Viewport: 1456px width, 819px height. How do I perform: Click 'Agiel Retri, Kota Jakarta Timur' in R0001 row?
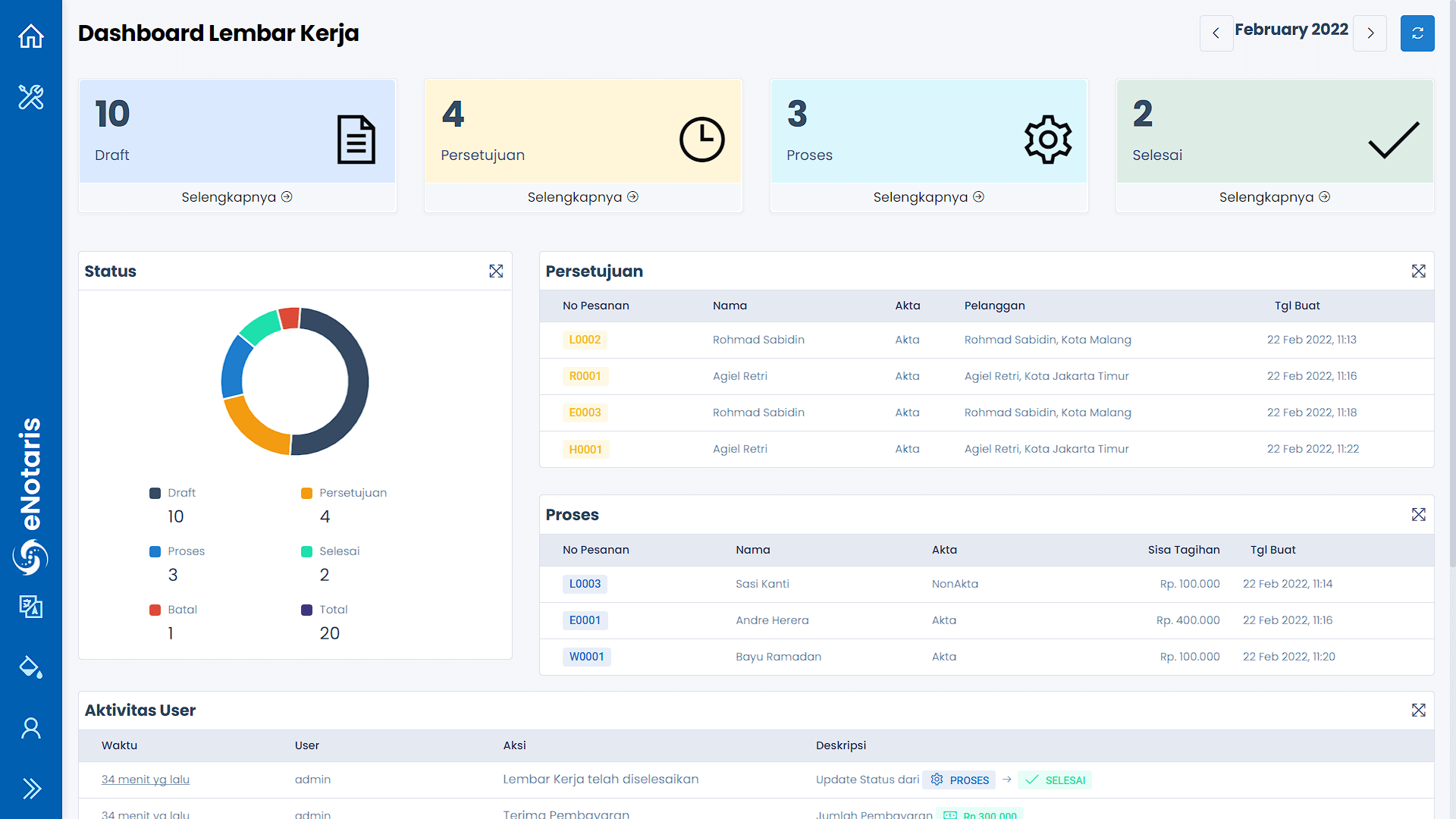[x=1046, y=376]
